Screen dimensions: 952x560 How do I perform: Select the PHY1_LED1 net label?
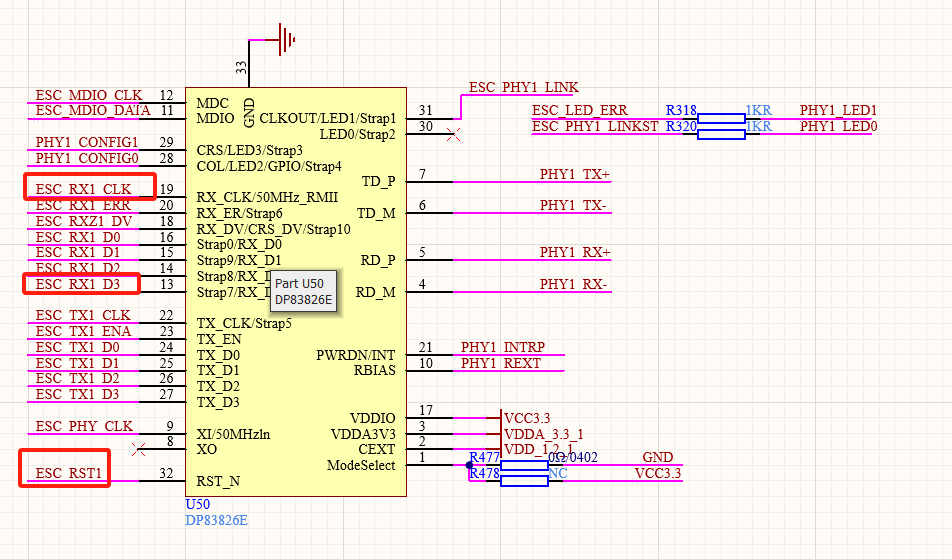pyautogui.click(x=838, y=110)
